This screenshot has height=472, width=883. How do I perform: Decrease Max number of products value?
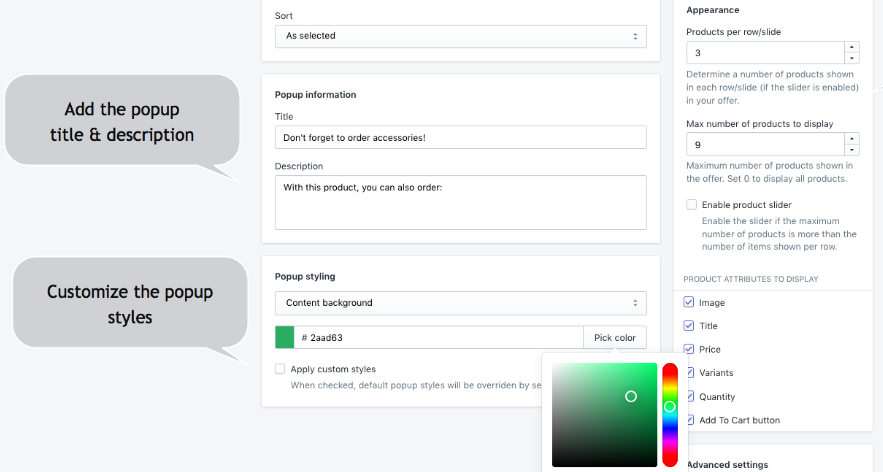tap(851, 149)
